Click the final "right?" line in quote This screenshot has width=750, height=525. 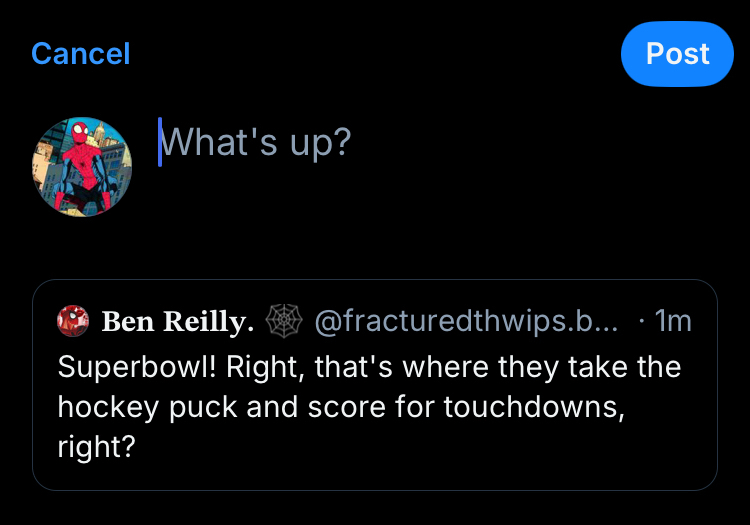tap(96, 445)
